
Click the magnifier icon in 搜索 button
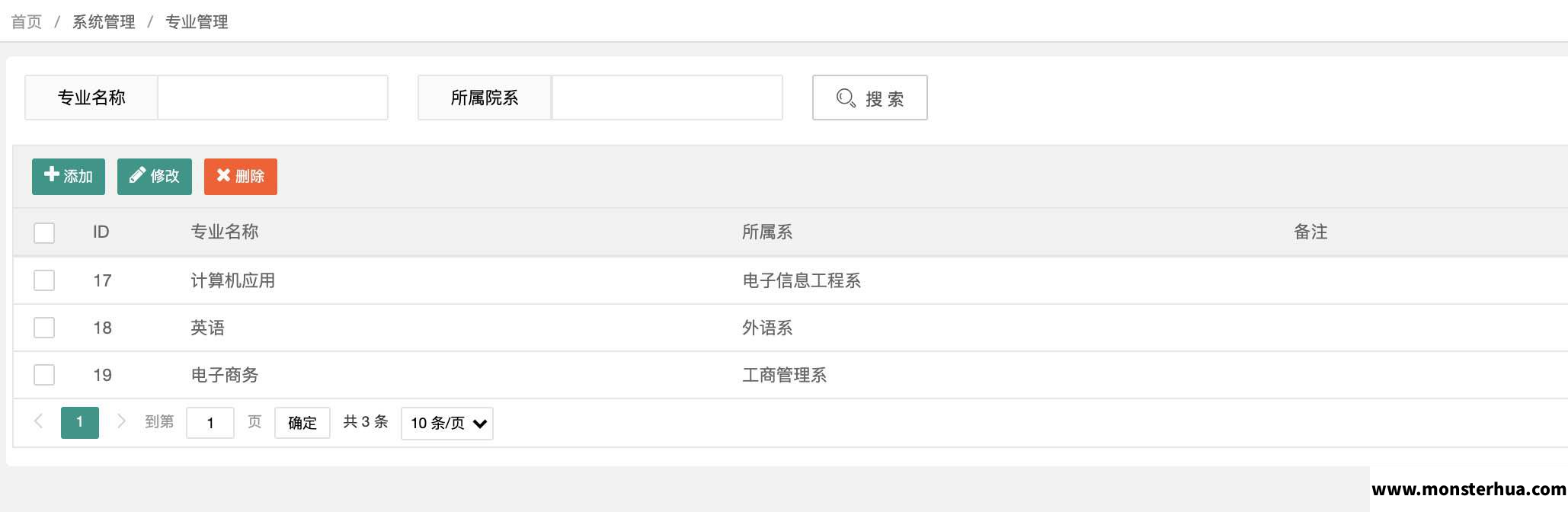(846, 98)
